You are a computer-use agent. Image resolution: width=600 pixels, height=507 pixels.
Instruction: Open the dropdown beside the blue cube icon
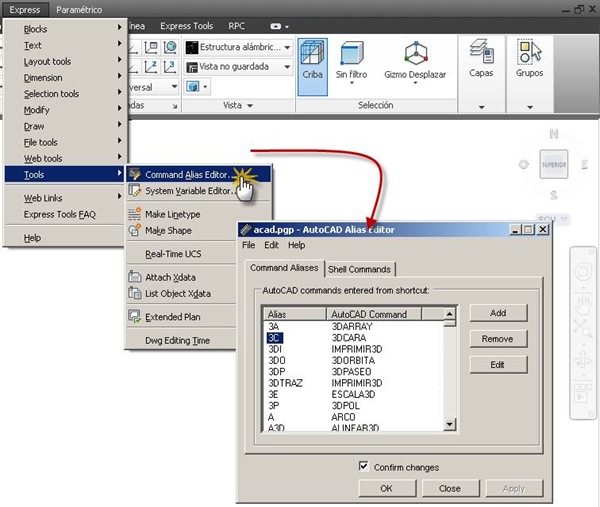[205, 87]
